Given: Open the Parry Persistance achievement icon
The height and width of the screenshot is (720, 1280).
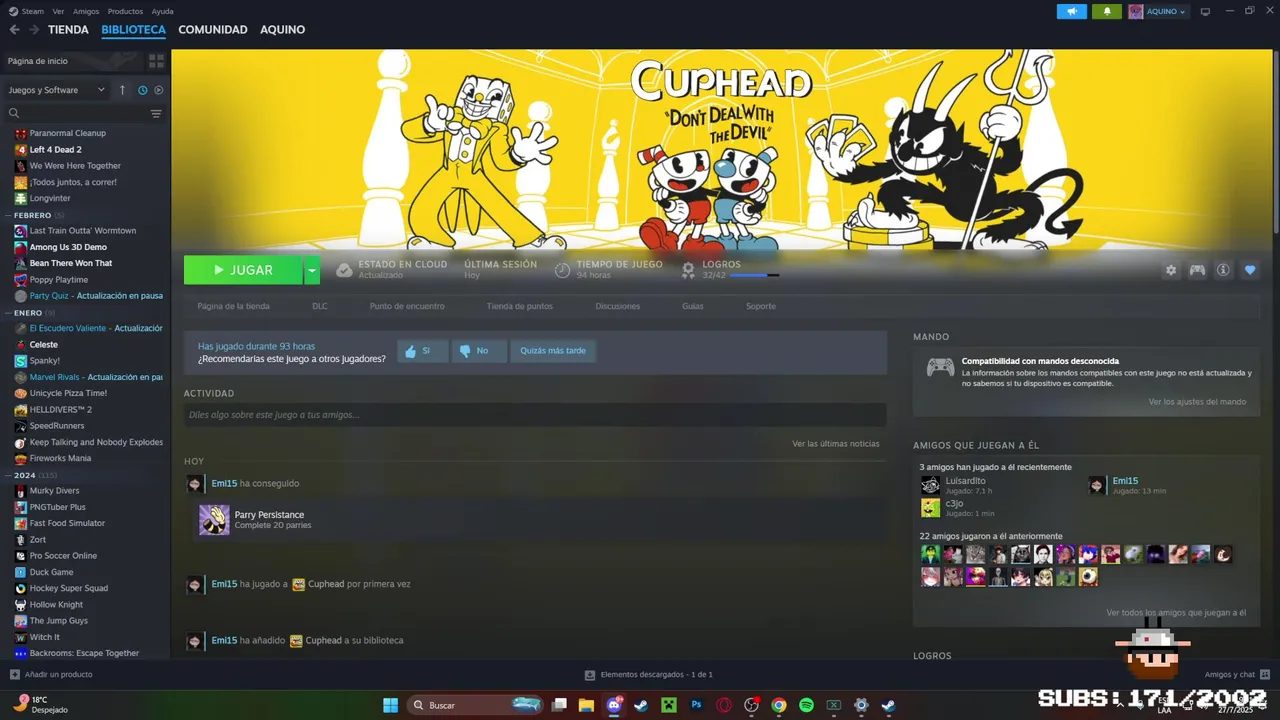Looking at the screenshot, I should [214, 520].
